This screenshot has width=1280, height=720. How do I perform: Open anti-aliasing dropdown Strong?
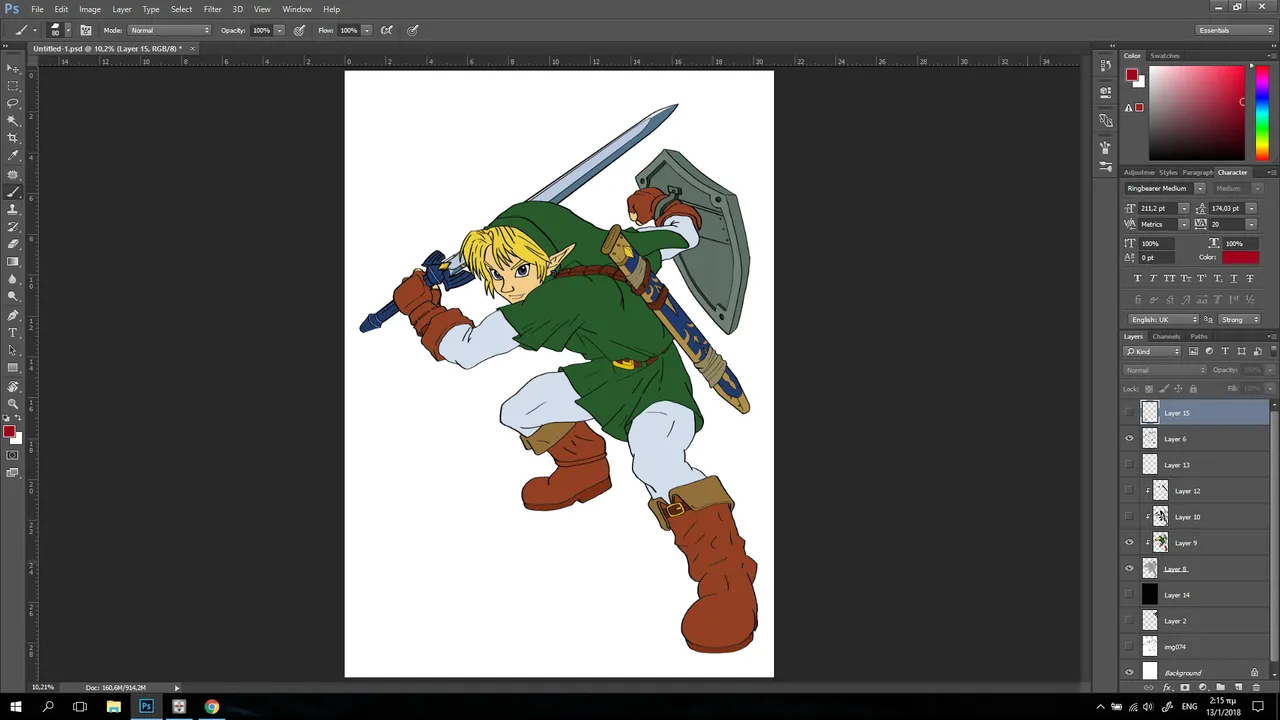coord(1240,319)
